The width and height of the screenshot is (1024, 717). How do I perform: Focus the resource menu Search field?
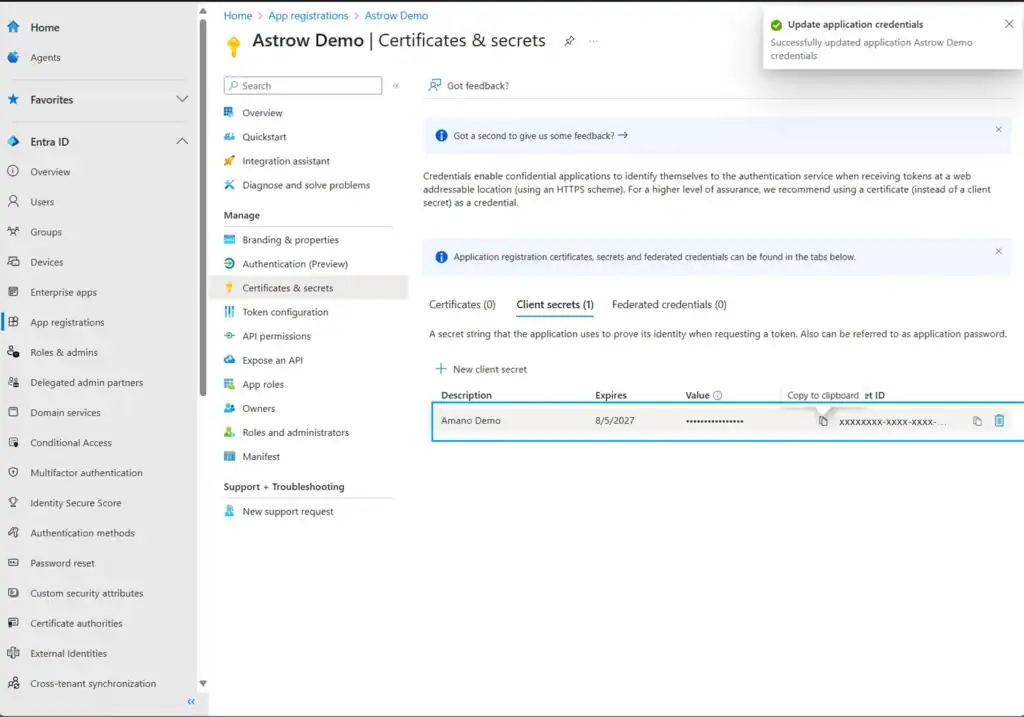pyautogui.click(x=303, y=86)
